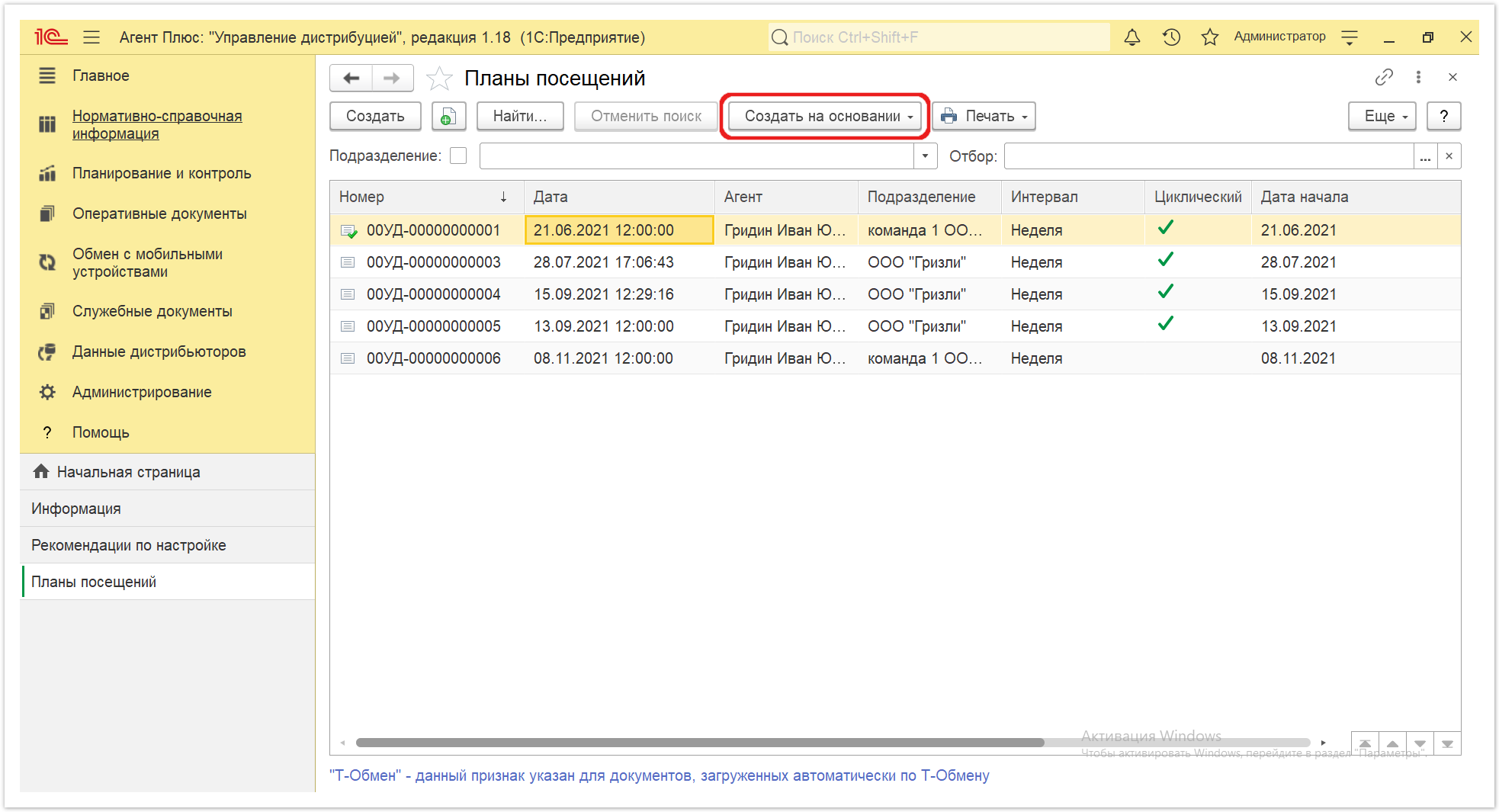The width and height of the screenshot is (1499, 812).
Task: Navigate back with the left arrow
Action: (x=351, y=78)
